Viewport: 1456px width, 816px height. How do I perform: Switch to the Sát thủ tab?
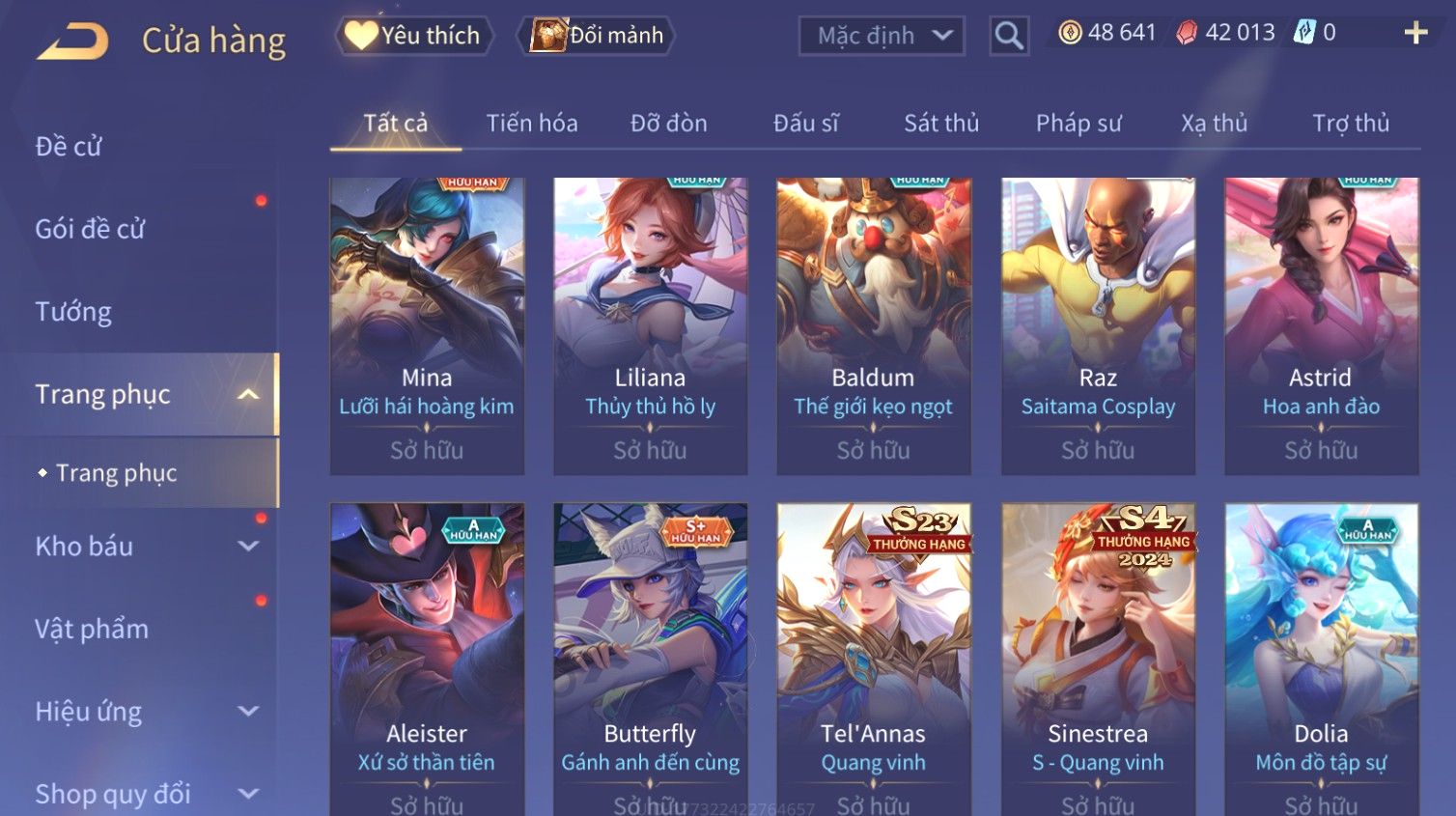pyautogui.click(x=941, y=124)
